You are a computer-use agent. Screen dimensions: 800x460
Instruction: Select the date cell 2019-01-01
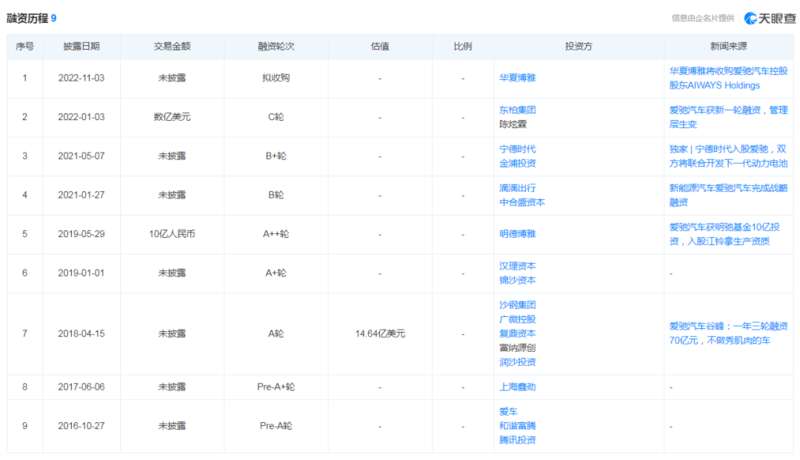pyautogui.click(x=81, y=273)
